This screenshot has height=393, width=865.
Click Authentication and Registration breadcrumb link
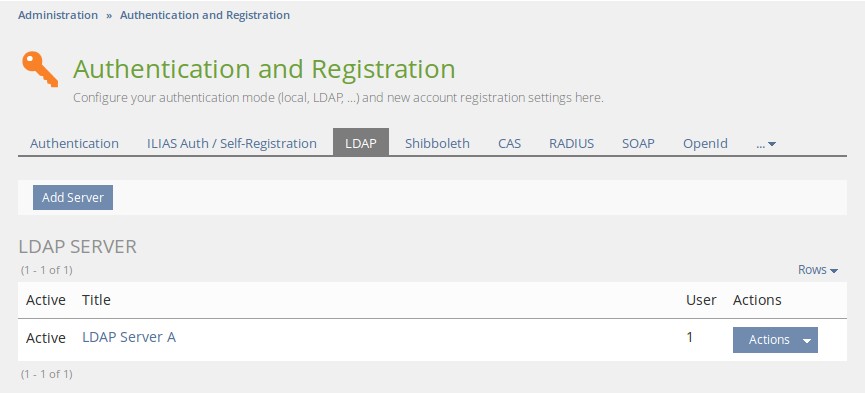click(205, 15)
